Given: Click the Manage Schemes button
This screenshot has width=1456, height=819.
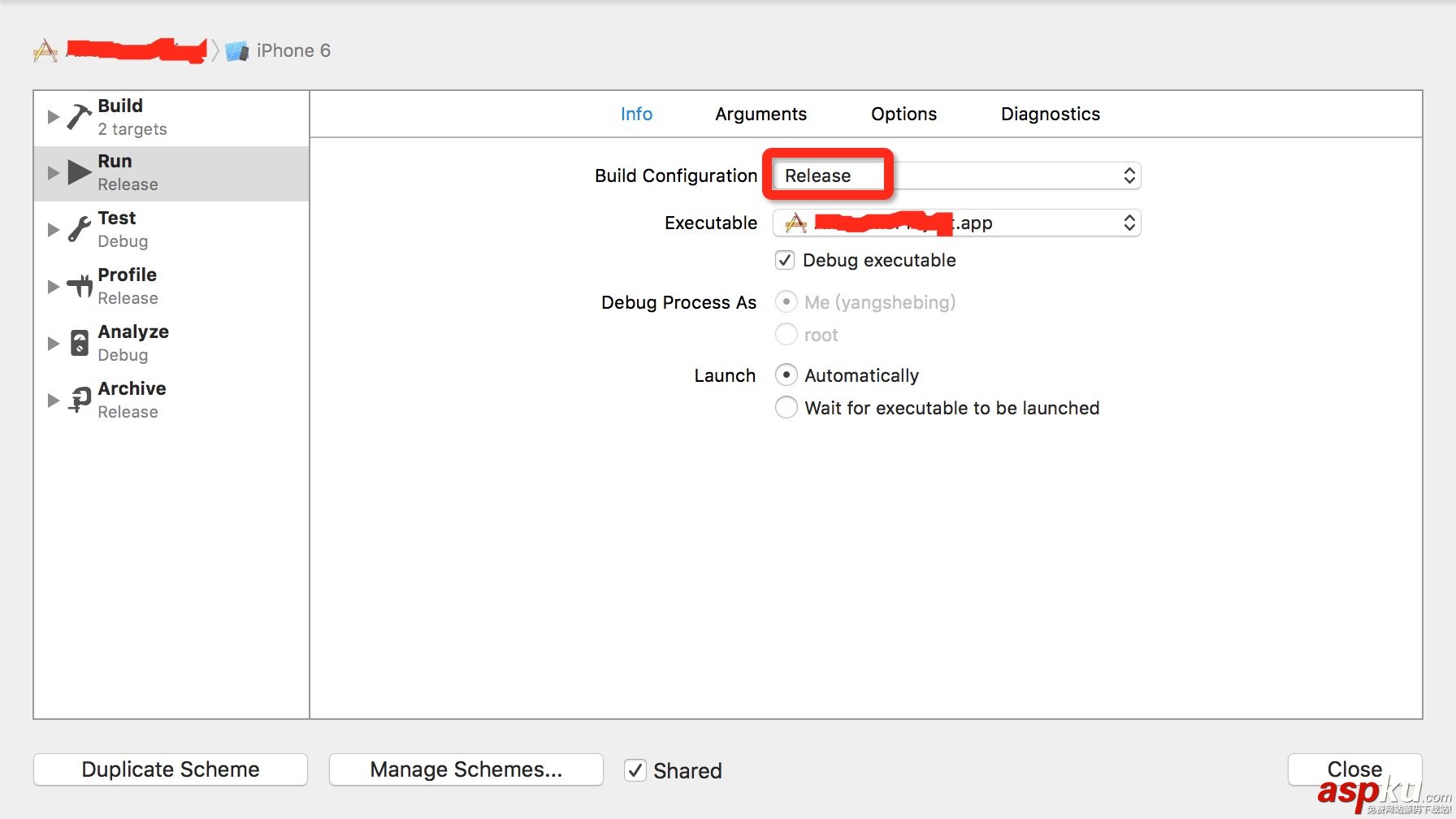Looking at the screenshot, I should (x=466, y=769).
